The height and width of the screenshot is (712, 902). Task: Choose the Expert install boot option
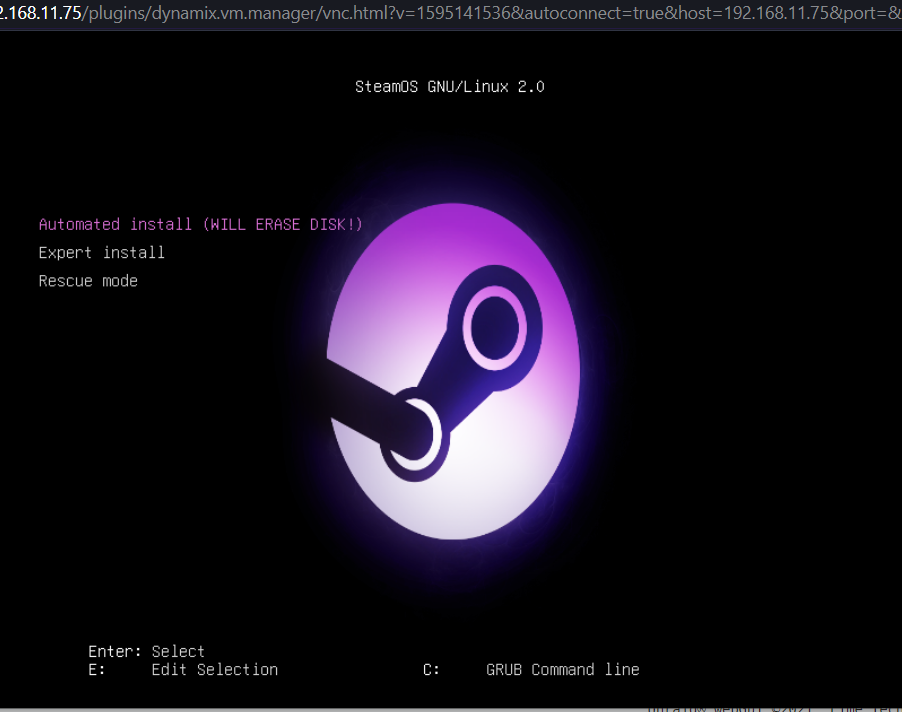pyautogui.click(x=102, y=252)
